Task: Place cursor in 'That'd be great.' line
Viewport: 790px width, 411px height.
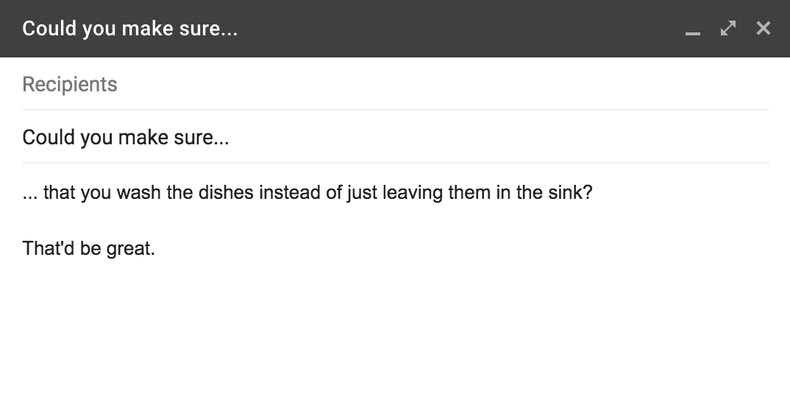Action: [x=88, y=248]
